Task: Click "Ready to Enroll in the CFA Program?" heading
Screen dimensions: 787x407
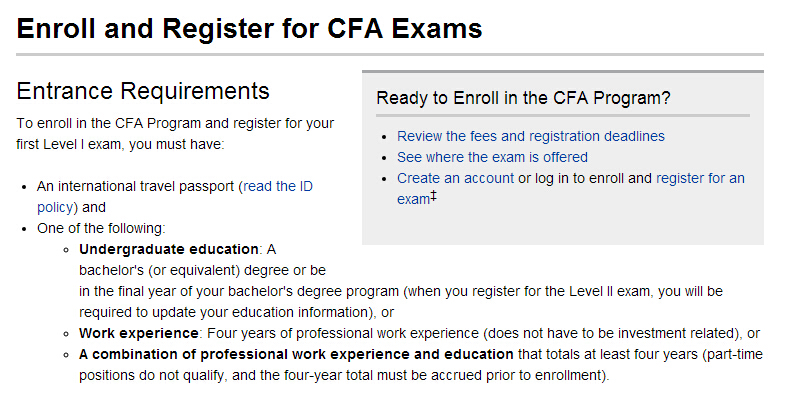Action: click(522, 98)
